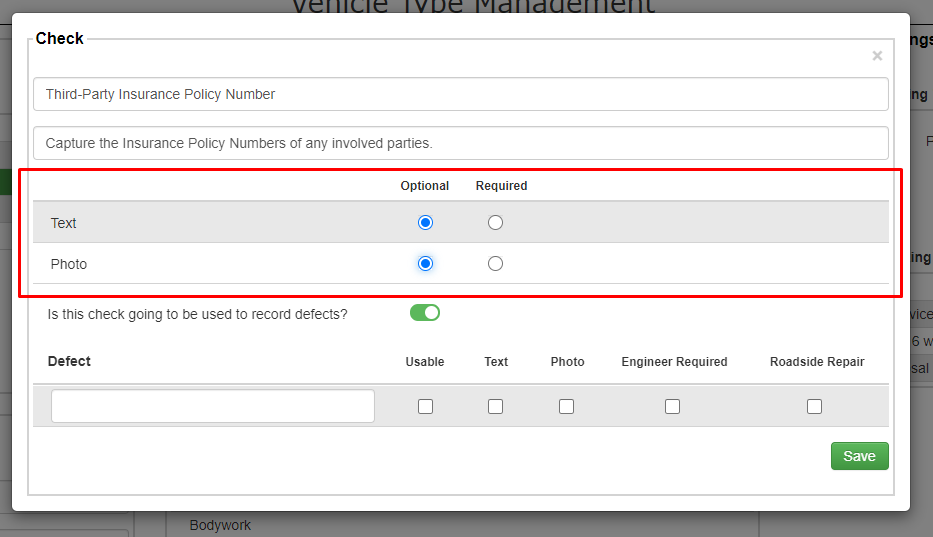Select Required for the Text row
The width and height of the screenshot is (933, 537).
[495, 223]
